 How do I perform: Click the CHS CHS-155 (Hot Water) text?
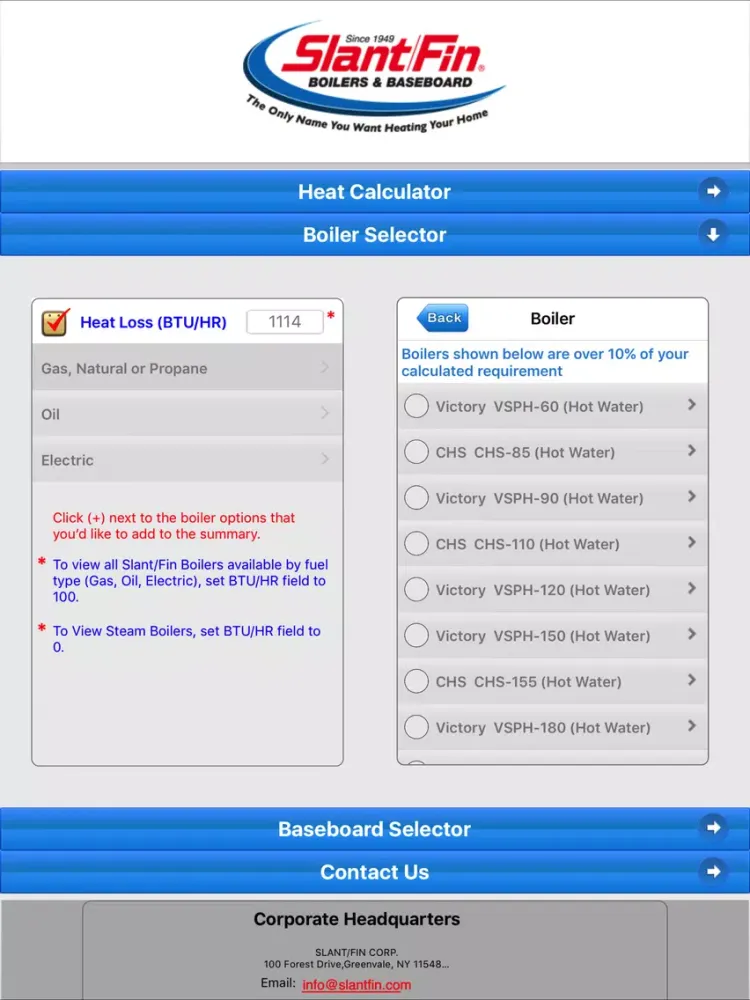(x=528, y=682)
